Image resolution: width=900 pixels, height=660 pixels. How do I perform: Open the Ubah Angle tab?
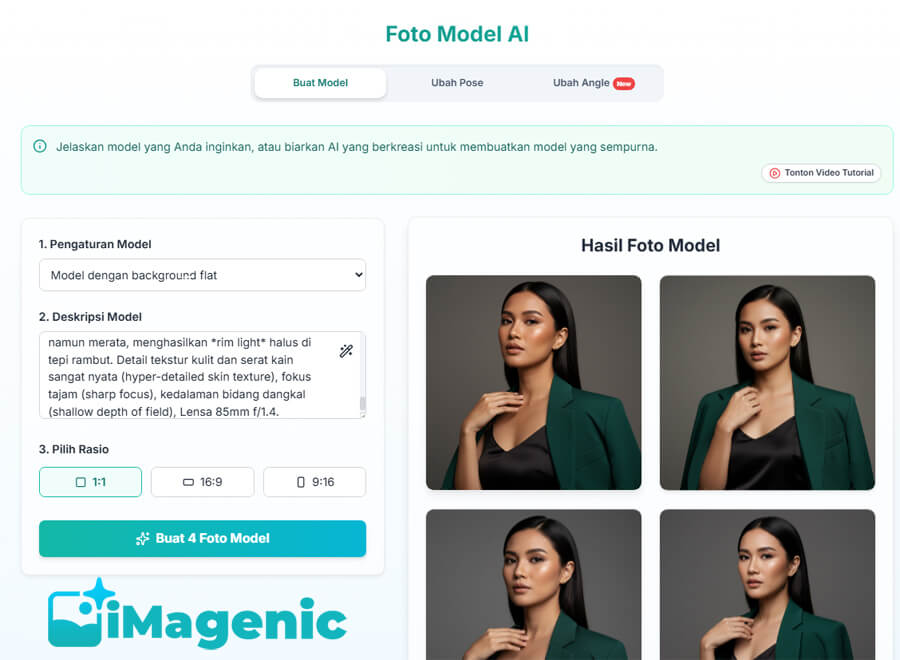point(593,83)
